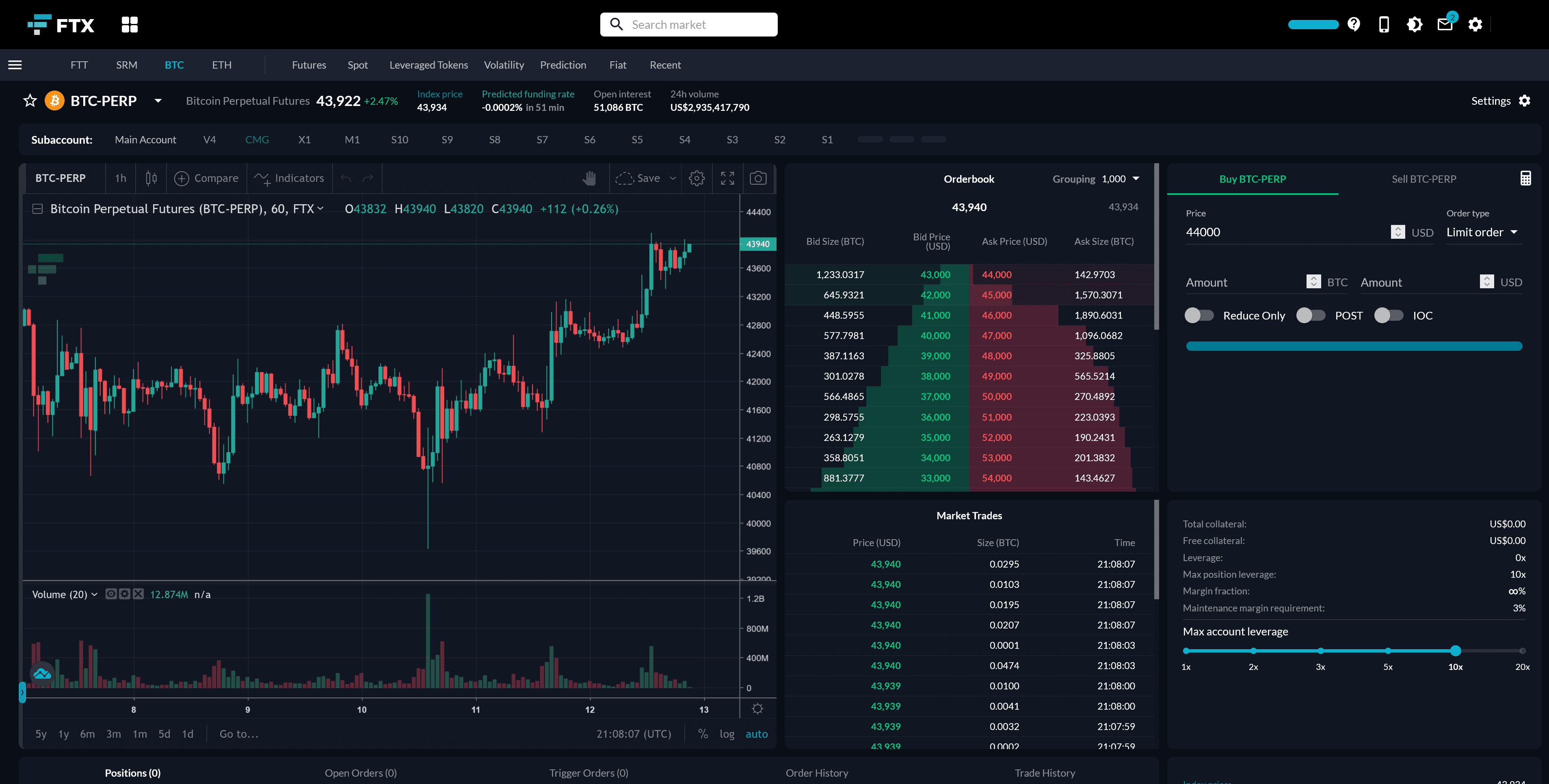Click the Bitcoin coin icon
Screen dimensions: 1549x784
tap(55, 100)
